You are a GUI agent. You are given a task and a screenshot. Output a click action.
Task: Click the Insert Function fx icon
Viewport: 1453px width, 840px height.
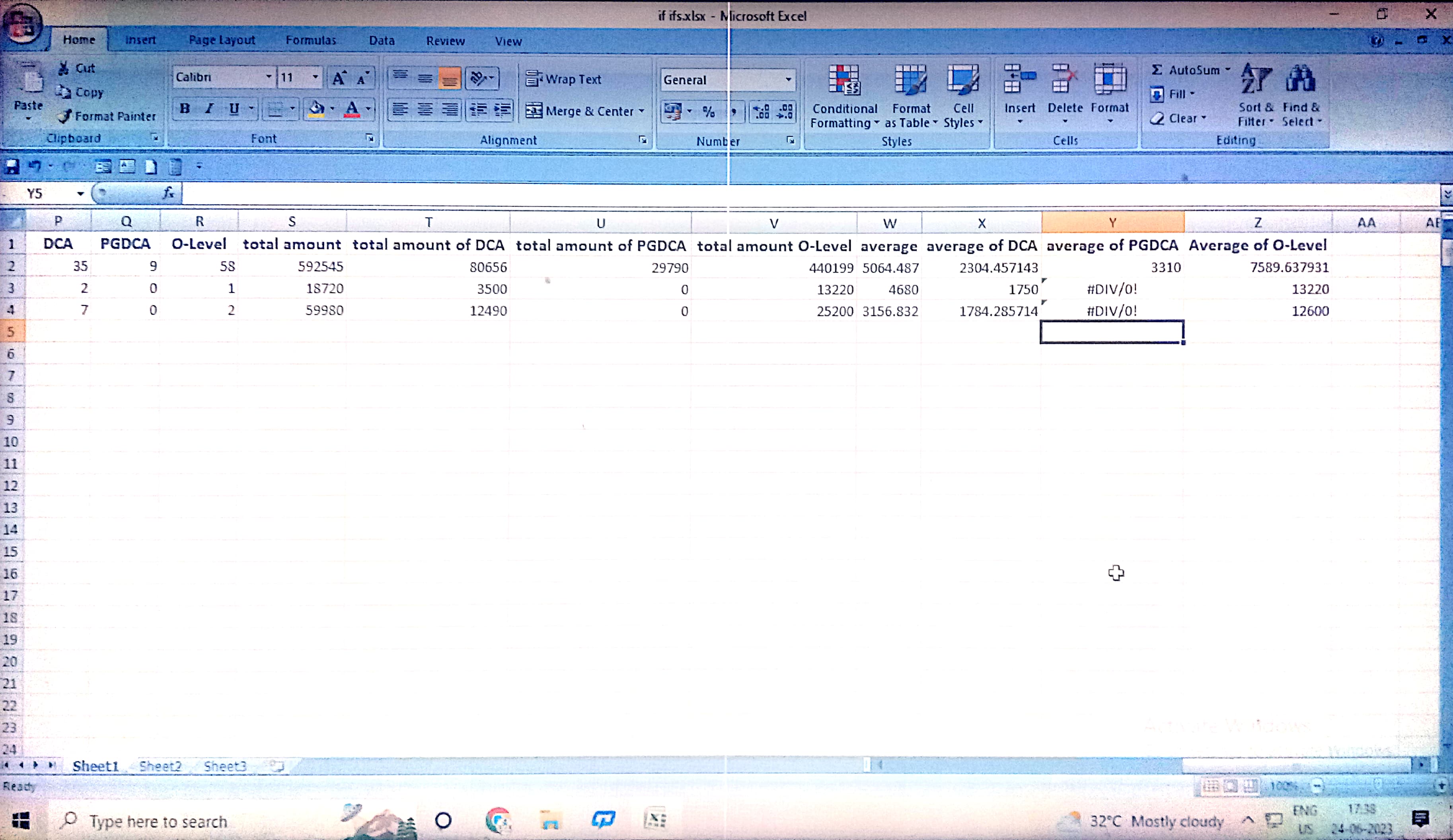[x=168, y=193]
